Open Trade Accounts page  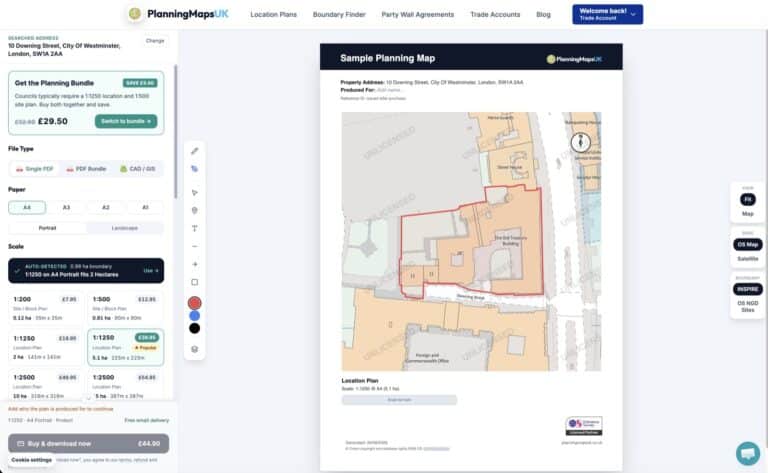pos(495,15)
